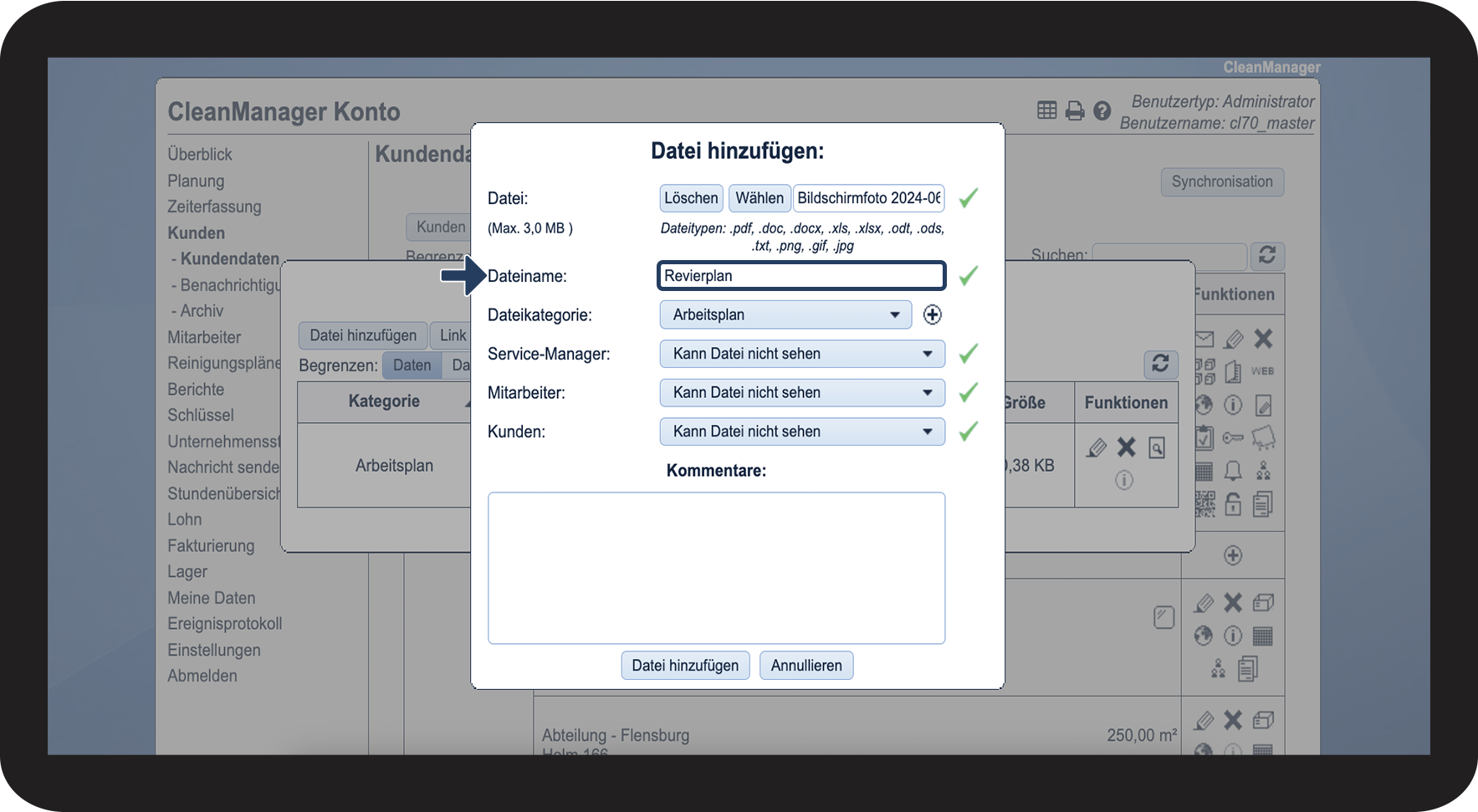Open the Dateikategorie dropdown showing Arbeitsplan
The height and width of the screenshot is (812, 1478).
click(x=785, y=315)
